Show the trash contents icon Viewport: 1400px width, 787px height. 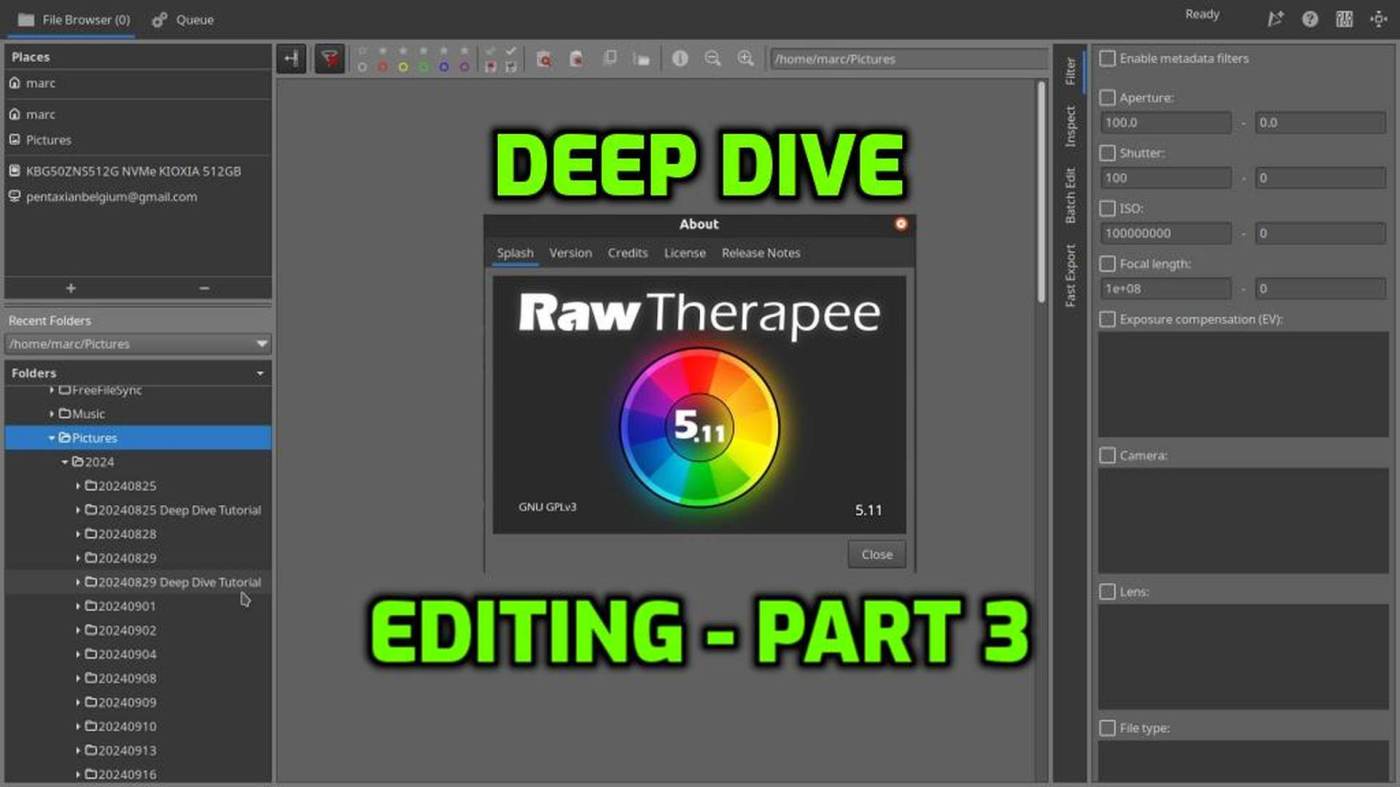[544, 59]
